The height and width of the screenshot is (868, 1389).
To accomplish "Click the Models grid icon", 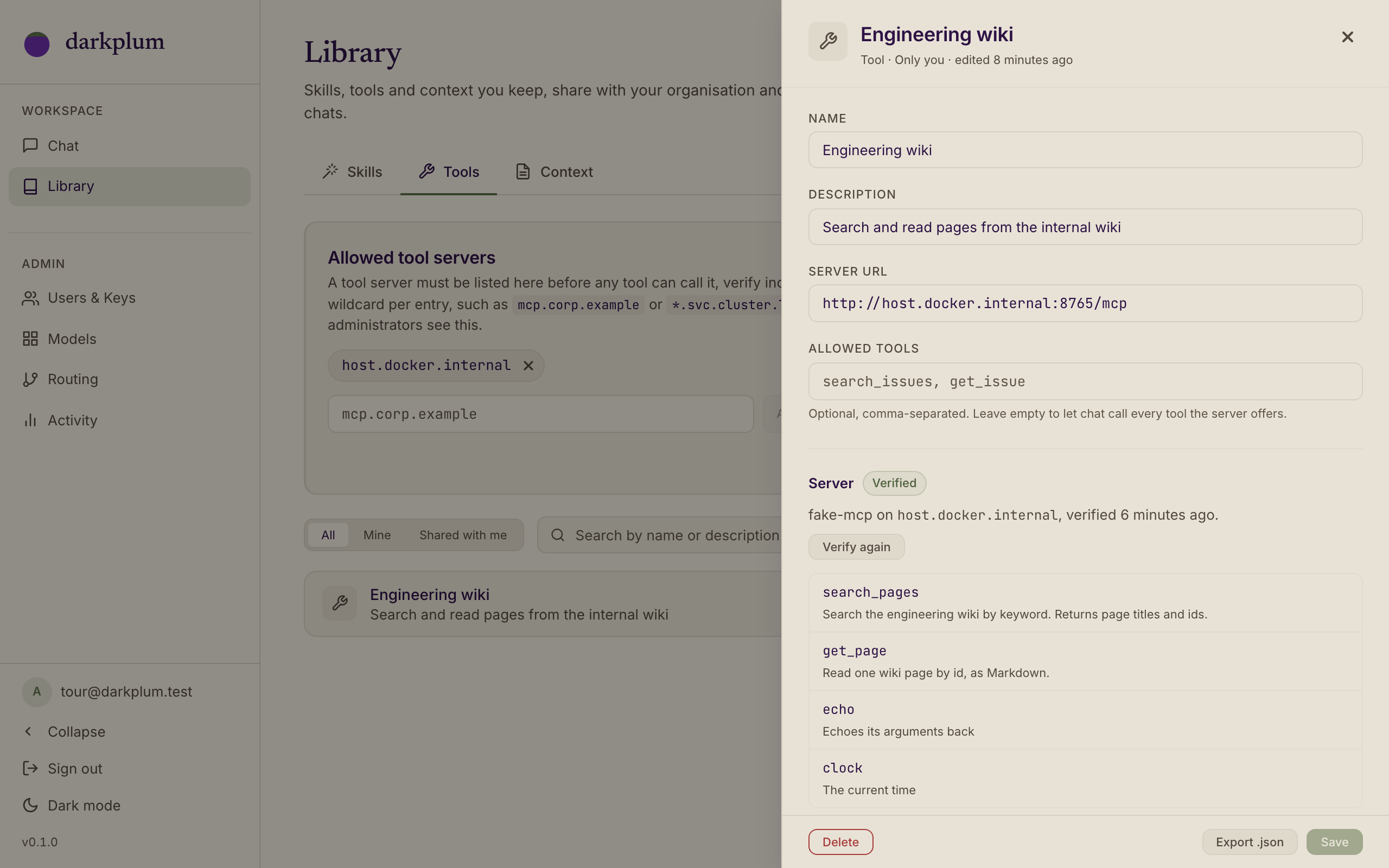I will [30, 339].
